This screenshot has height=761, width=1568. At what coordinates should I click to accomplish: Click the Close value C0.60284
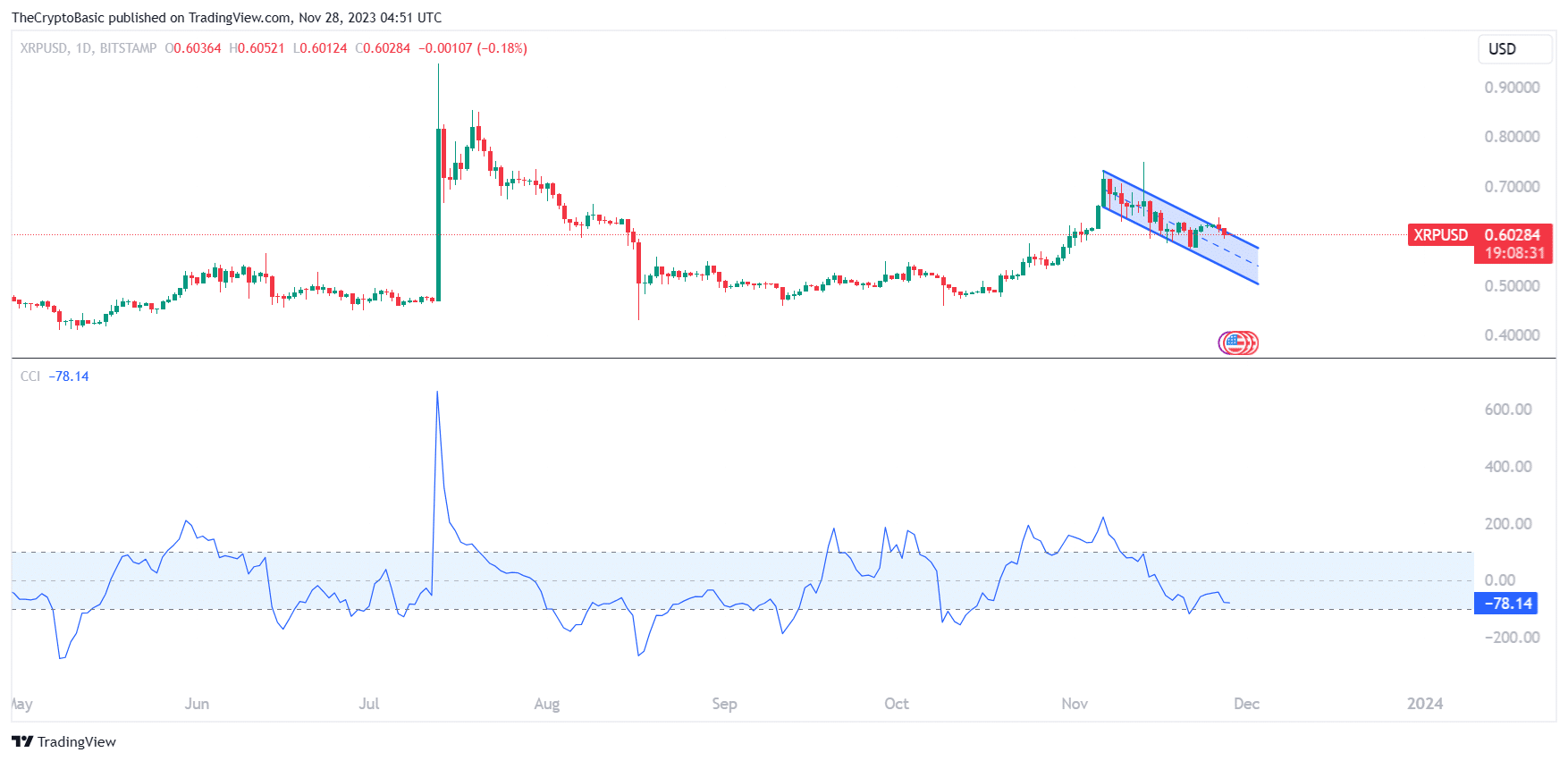[x=383, y=48]
